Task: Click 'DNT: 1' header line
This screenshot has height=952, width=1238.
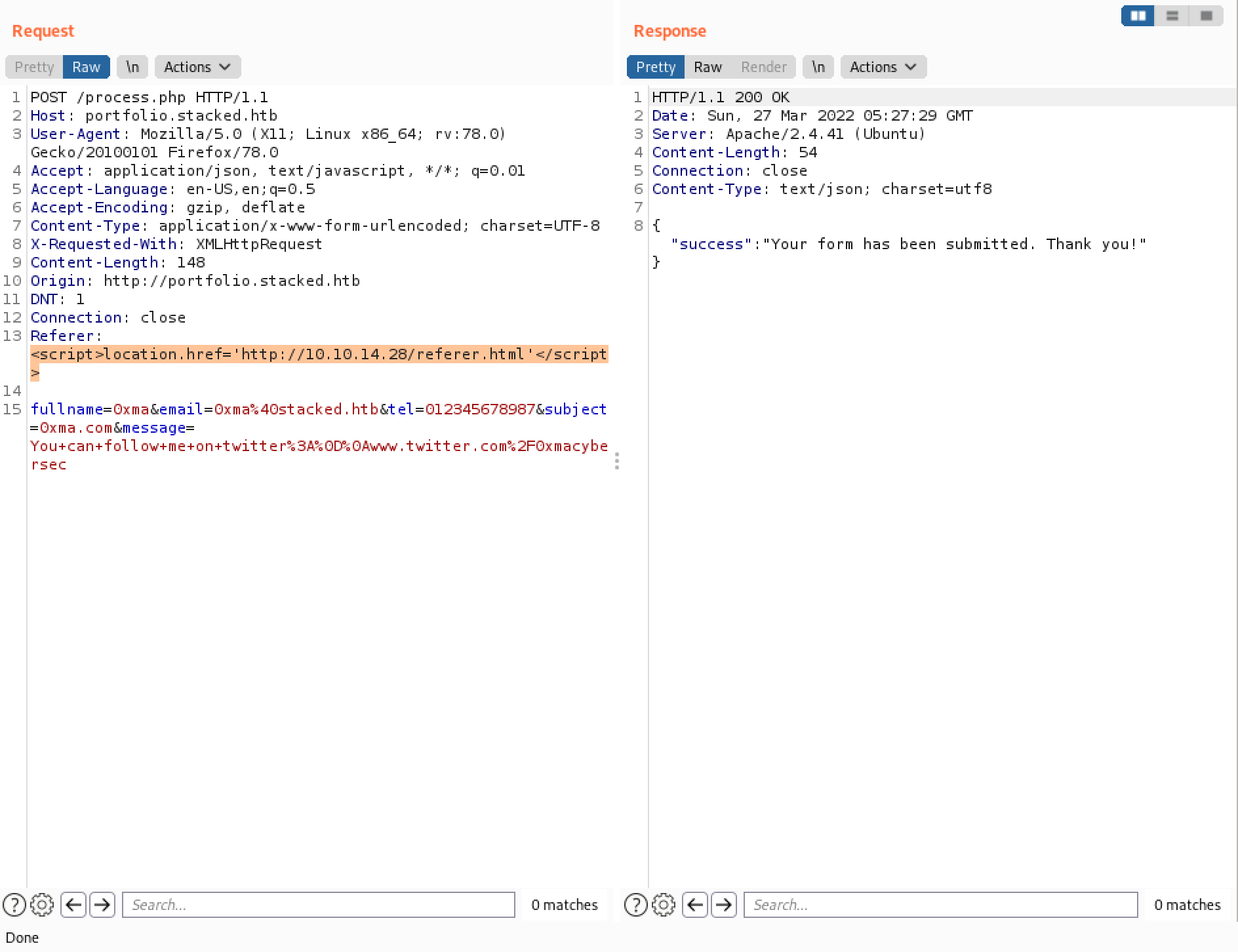Action: [58, 299]
